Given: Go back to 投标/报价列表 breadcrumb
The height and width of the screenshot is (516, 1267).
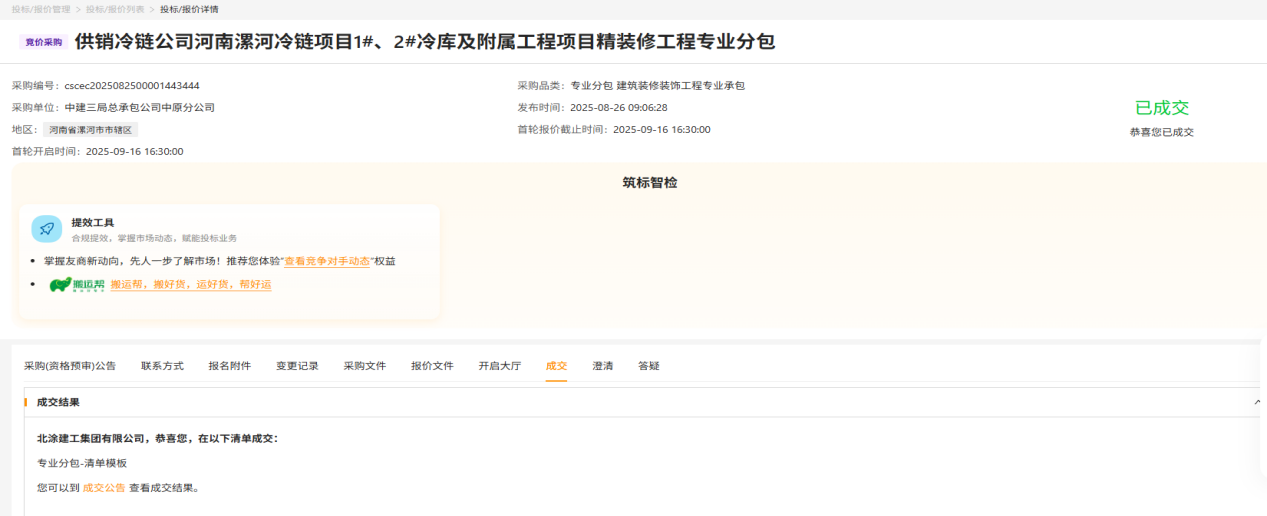Looking at the screenshot, I should [116, 9].
